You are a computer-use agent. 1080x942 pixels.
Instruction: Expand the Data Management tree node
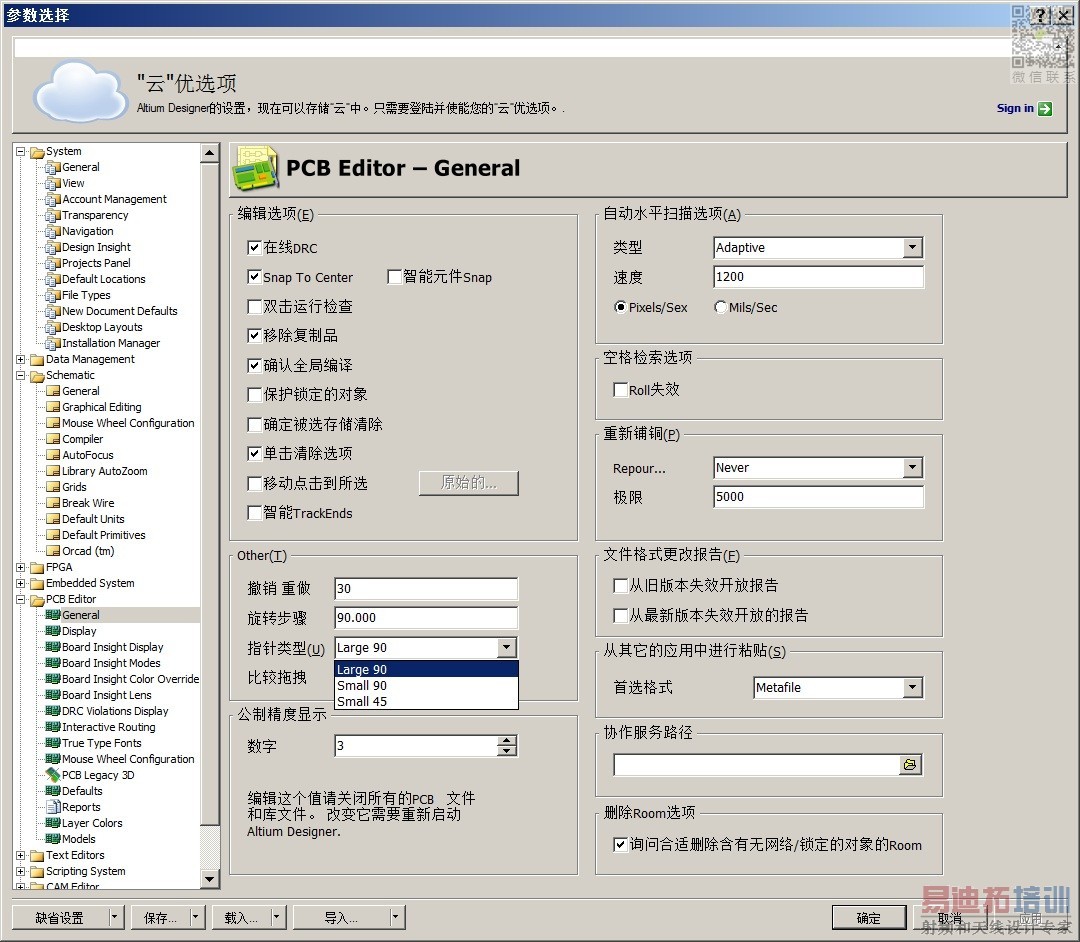tap(21, 359)
